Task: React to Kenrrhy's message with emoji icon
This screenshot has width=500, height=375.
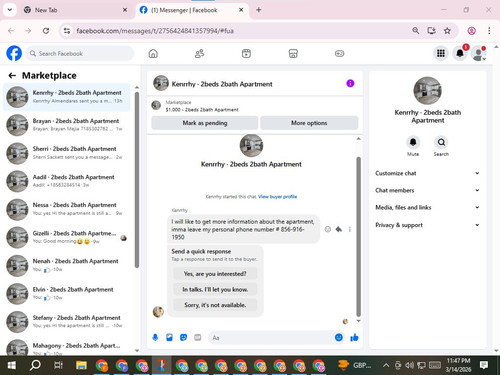Action: coord(328,229)
